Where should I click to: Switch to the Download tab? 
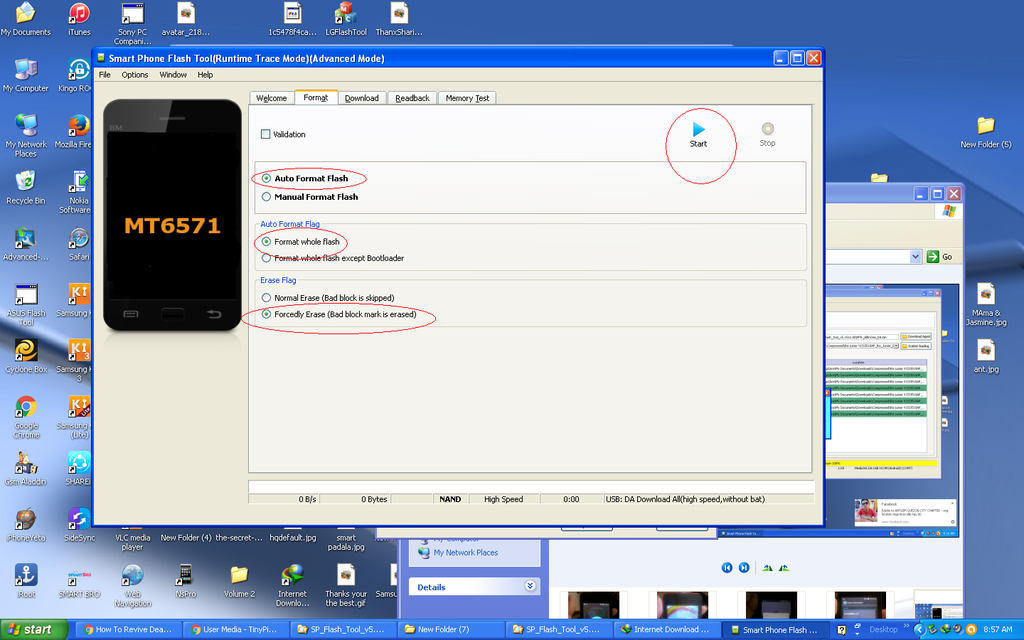[x=361, y=98]
